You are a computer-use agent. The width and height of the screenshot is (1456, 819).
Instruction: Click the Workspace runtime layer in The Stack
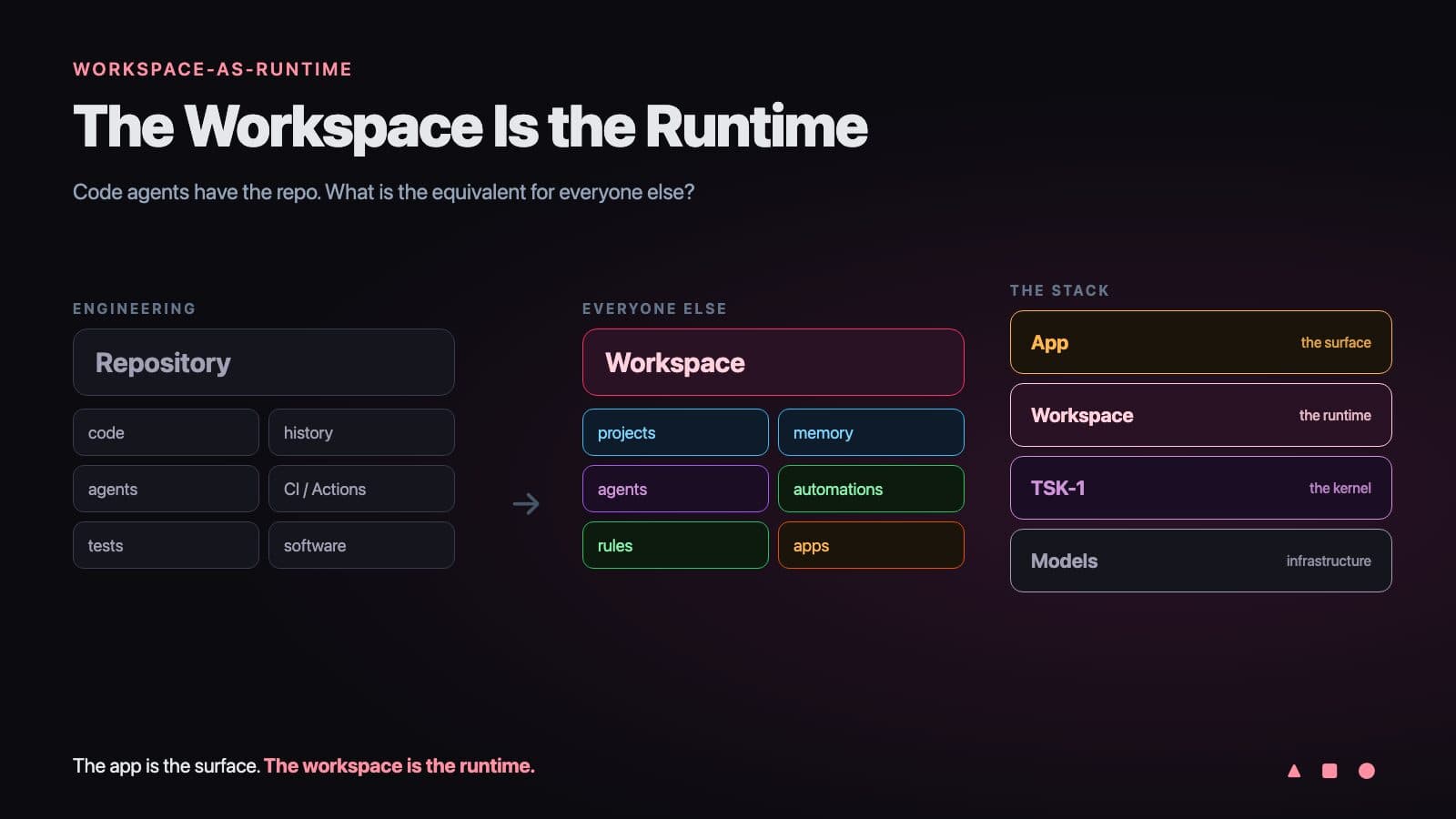click(1201, 415)
